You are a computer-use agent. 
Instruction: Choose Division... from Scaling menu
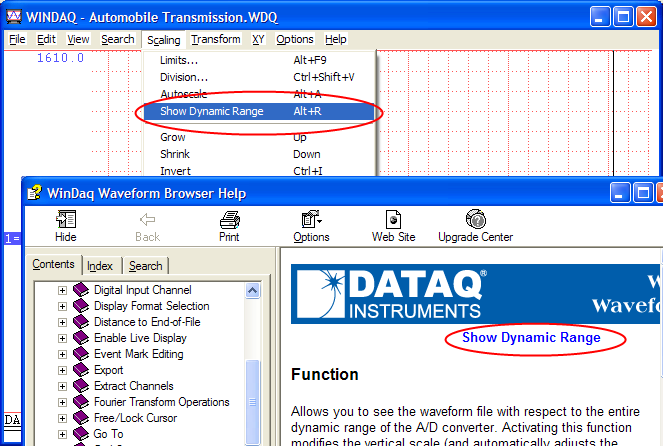pos(259,77)
